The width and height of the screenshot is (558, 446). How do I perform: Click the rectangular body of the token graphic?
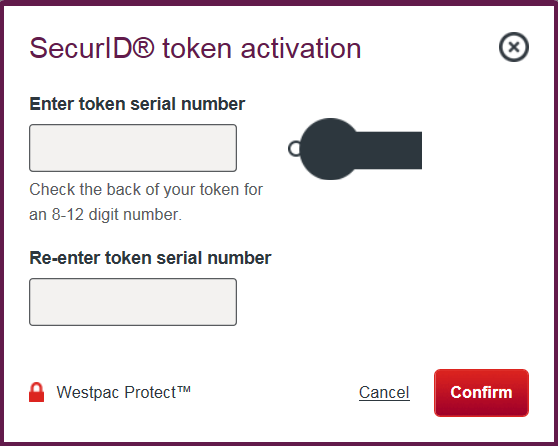[x=390, y=150]
